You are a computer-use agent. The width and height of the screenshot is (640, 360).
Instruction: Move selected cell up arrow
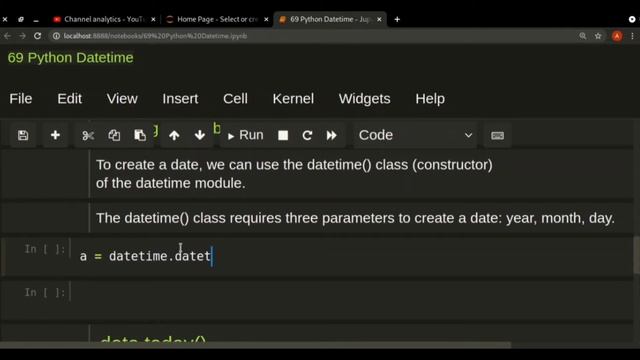point(174,135)
